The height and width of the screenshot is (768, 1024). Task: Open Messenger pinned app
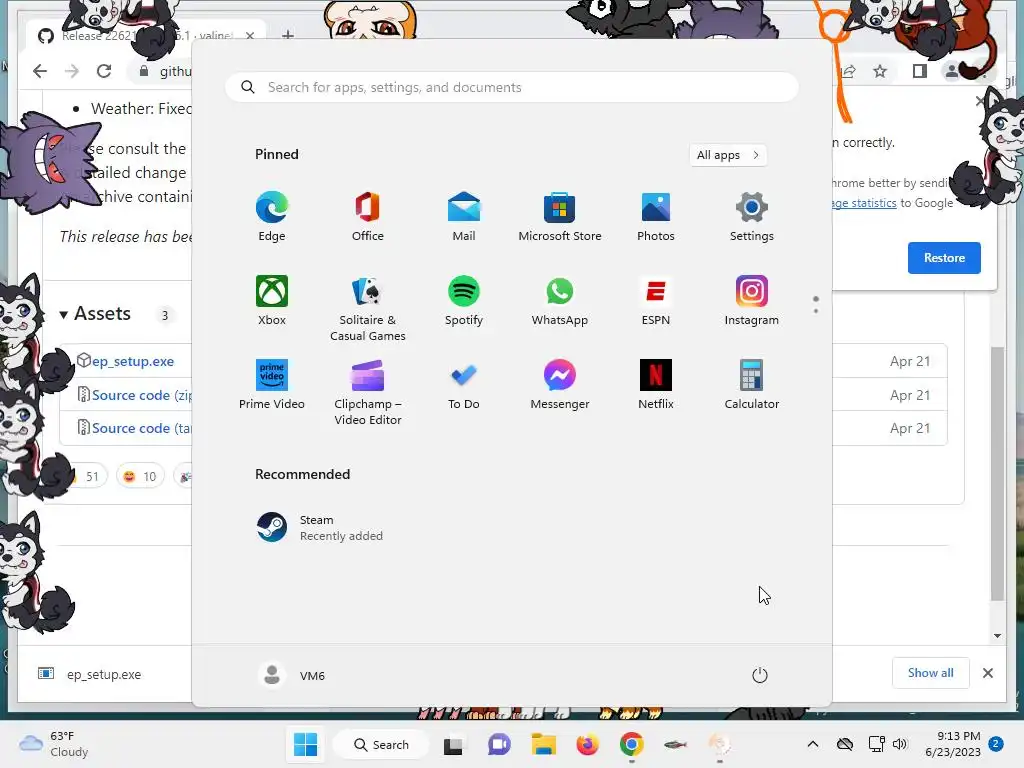click(x=560, y=385)
